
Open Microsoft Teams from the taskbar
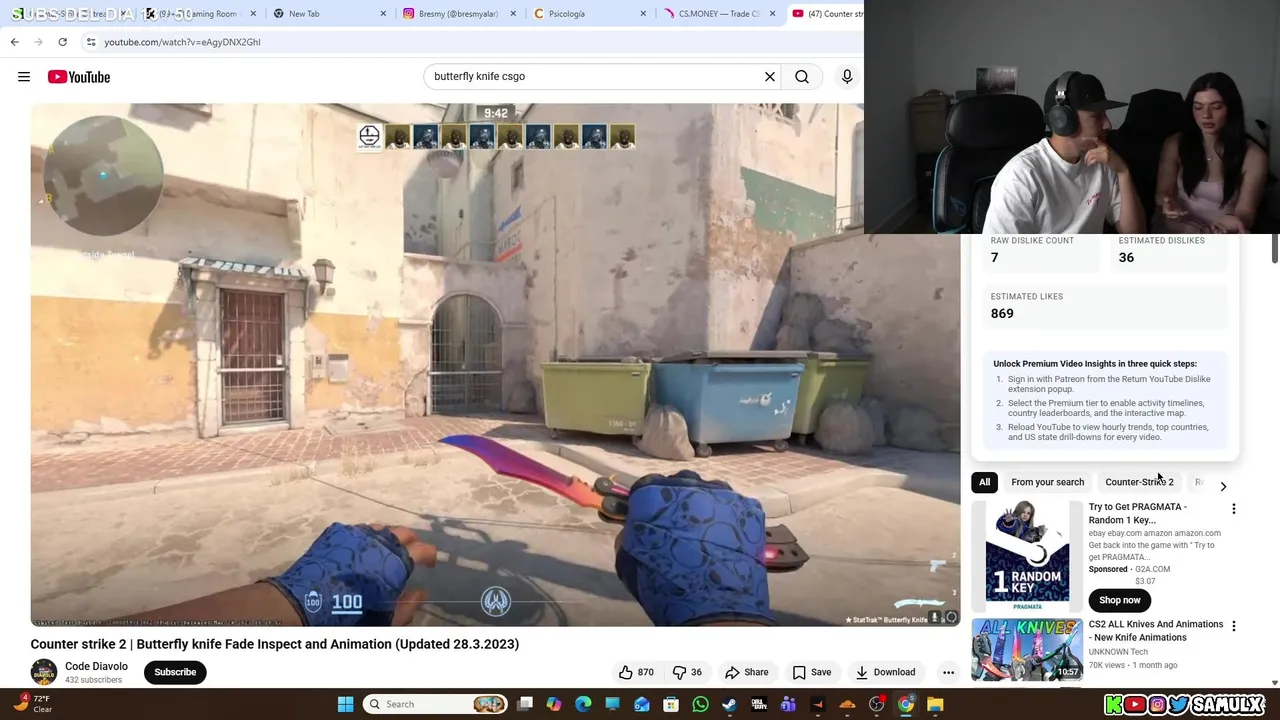click(788, 704)
